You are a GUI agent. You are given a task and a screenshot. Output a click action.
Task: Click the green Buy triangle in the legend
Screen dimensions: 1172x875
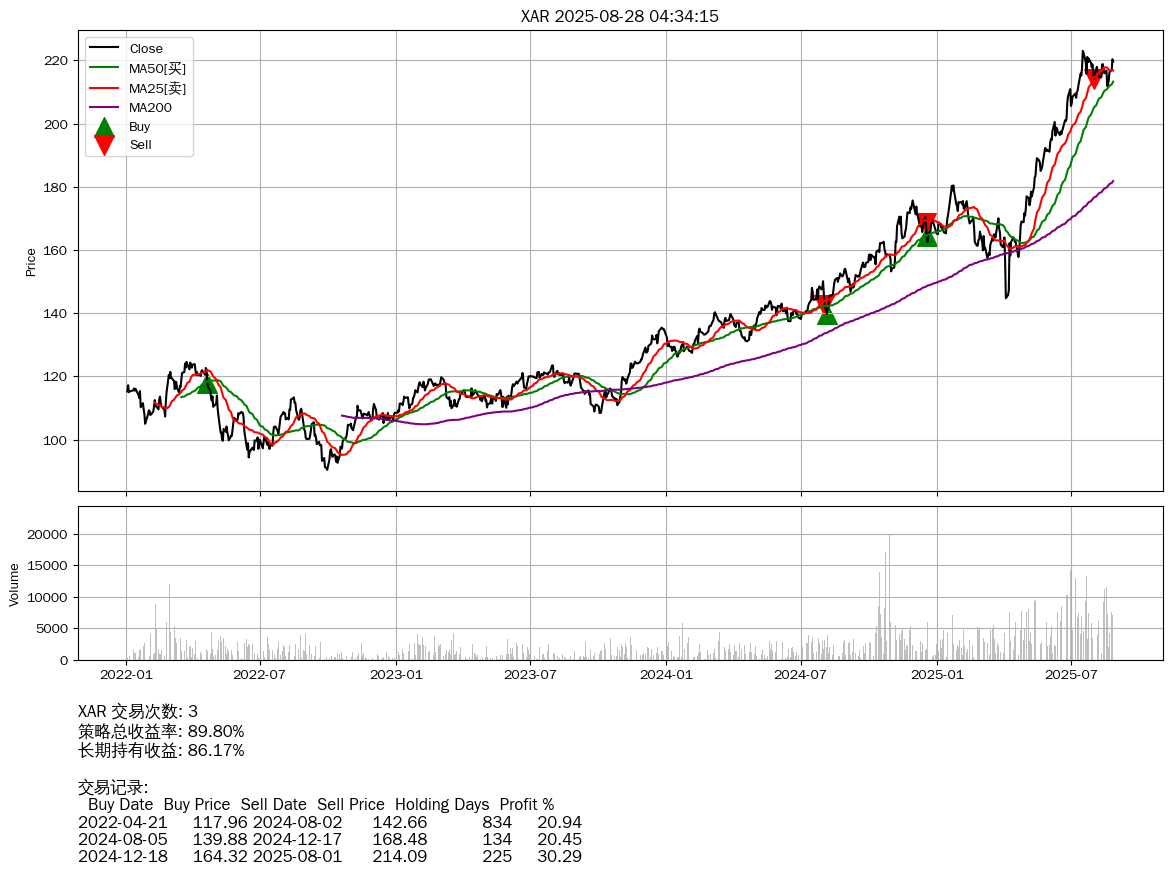[x=104, y=127]
